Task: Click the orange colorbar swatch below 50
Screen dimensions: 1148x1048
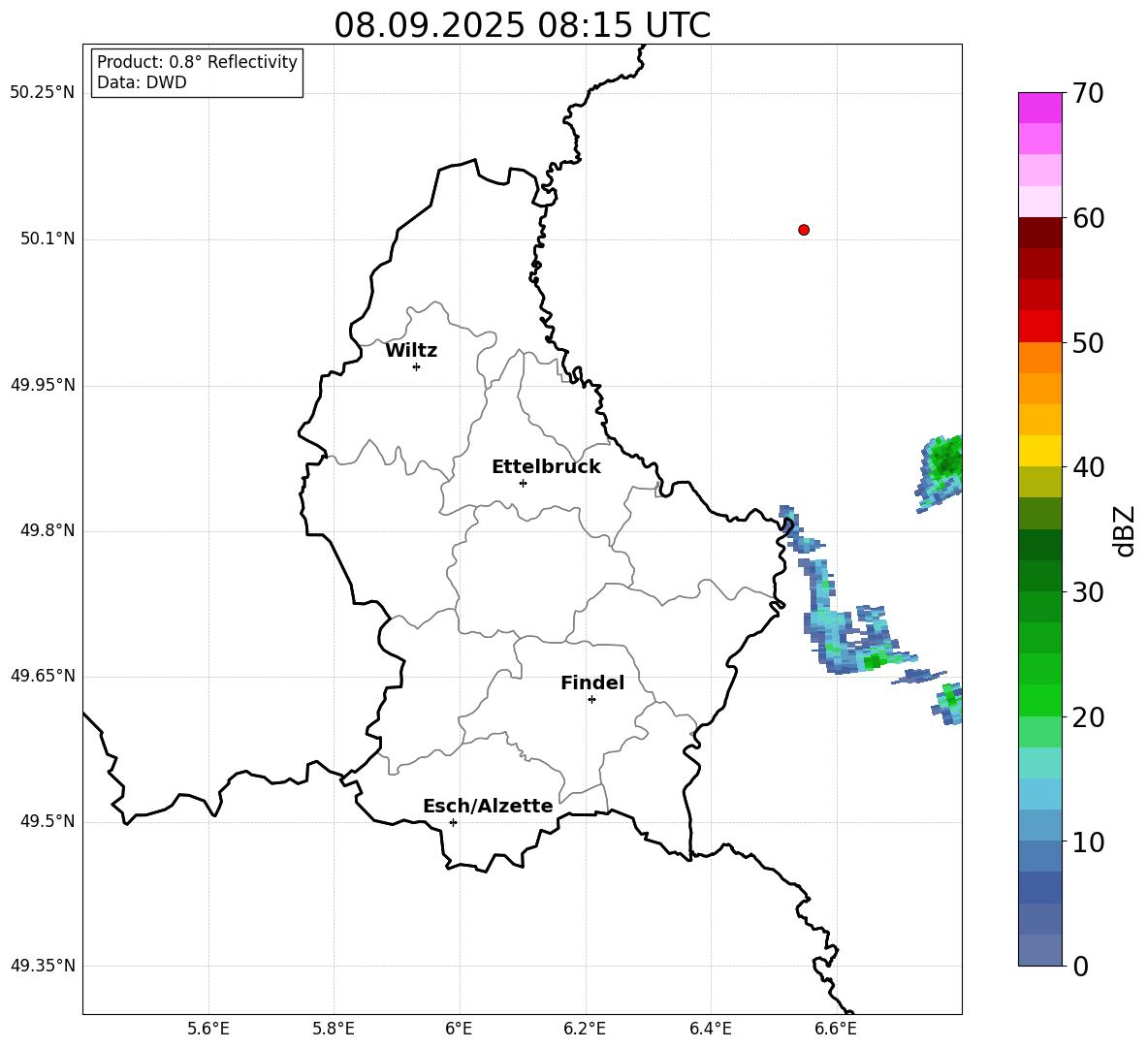Action: (1039, 358)
